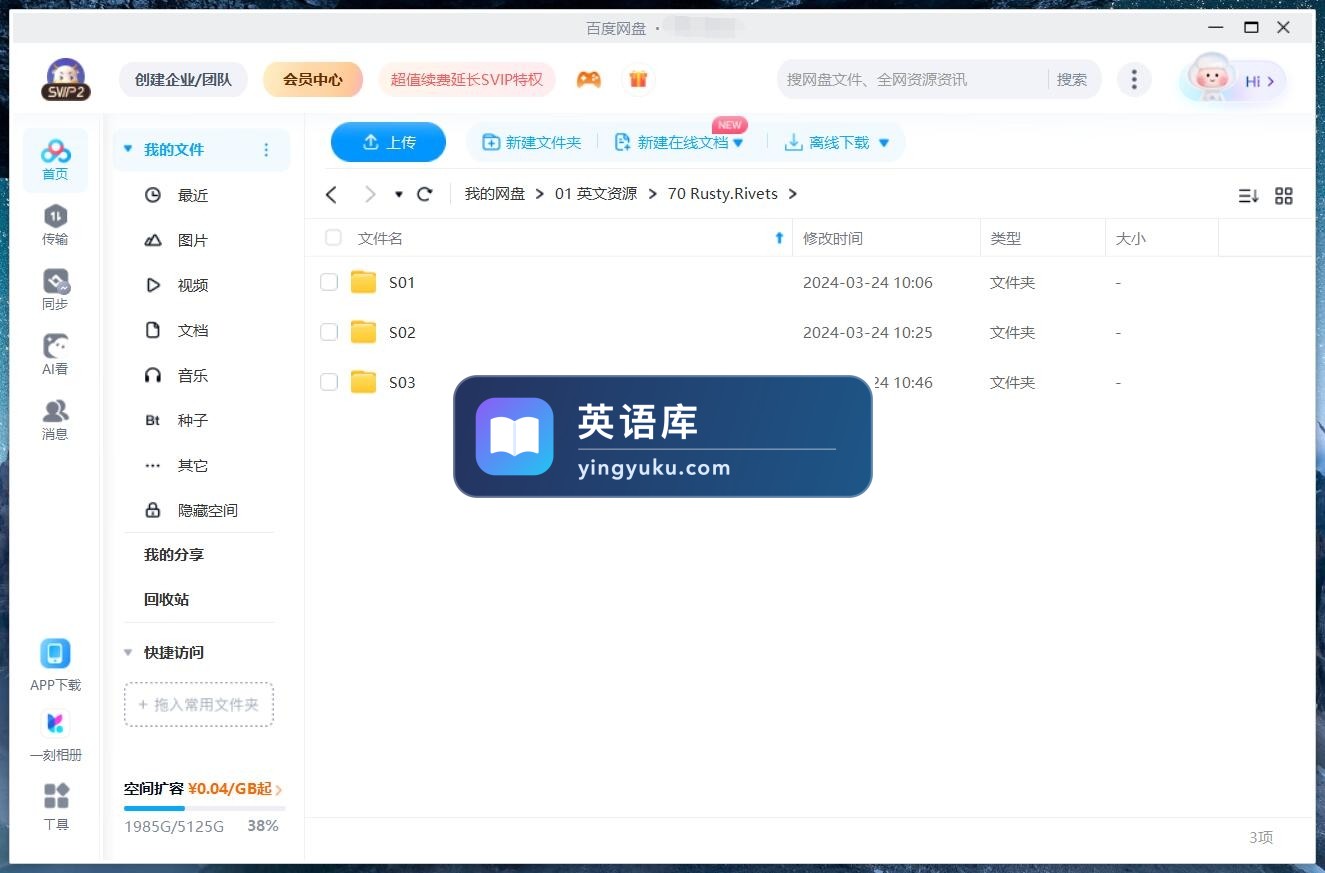Click 我的网盘 breadcrumb
The image size is (1325, 873).
[x=494, y=194]
